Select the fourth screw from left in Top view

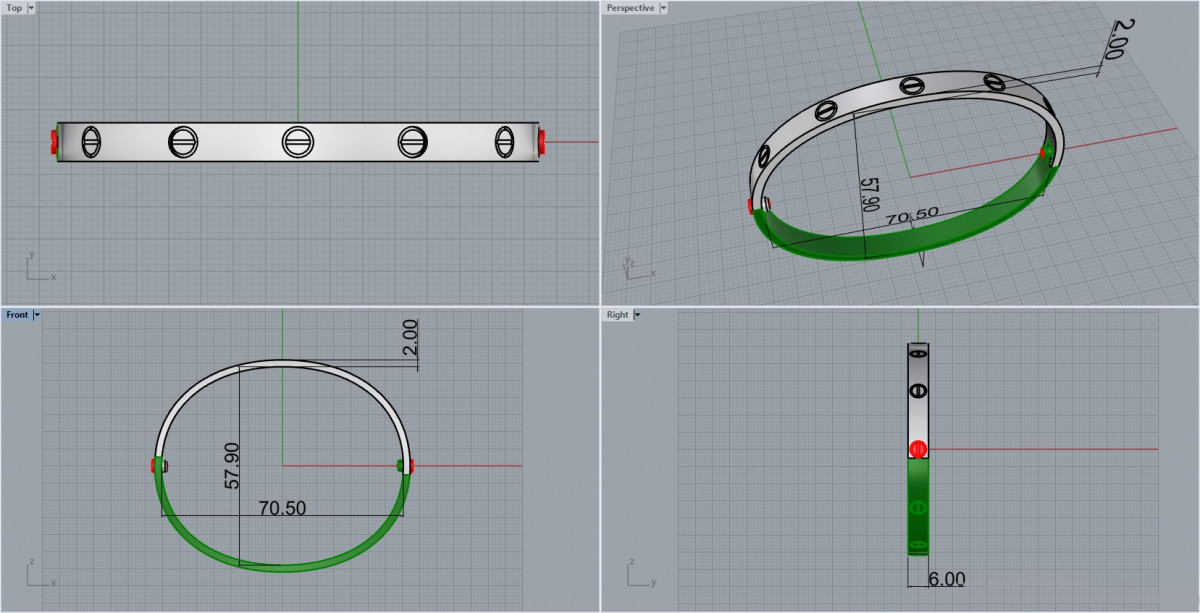413,142
